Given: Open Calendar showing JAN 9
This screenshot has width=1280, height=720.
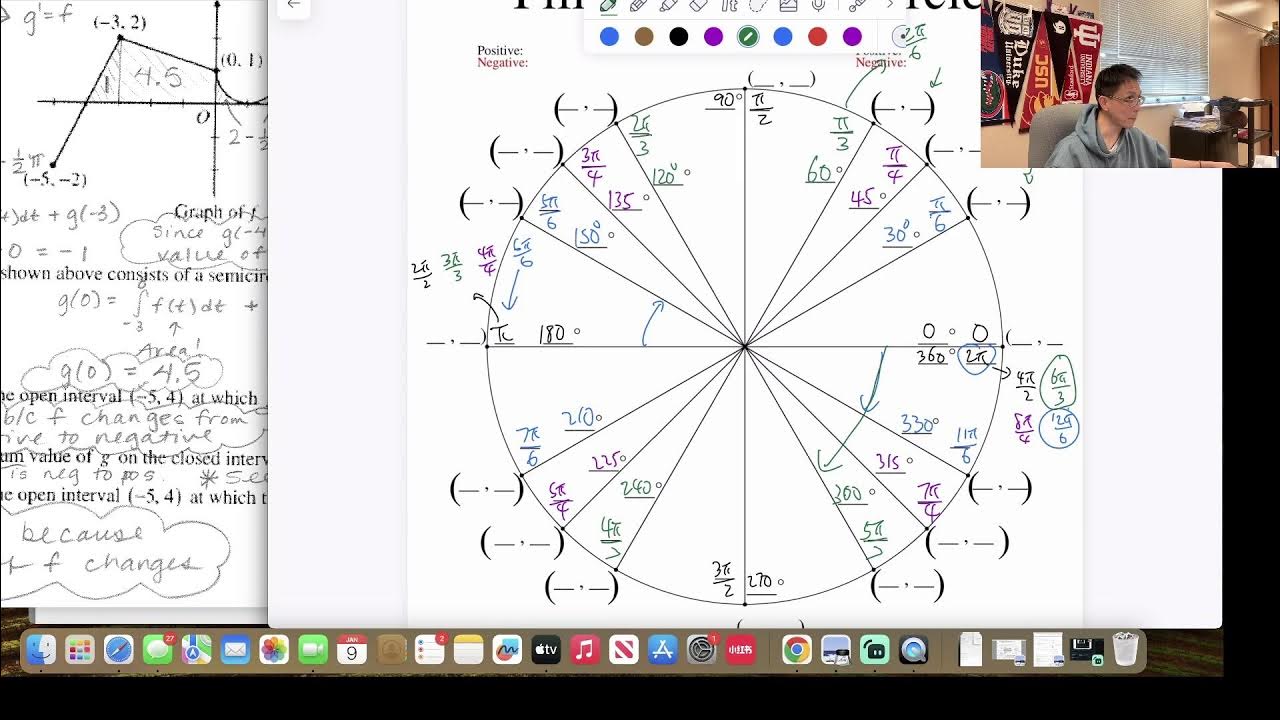Looking at the screenshot, I should pyautogui.click(x=352, y=650).
